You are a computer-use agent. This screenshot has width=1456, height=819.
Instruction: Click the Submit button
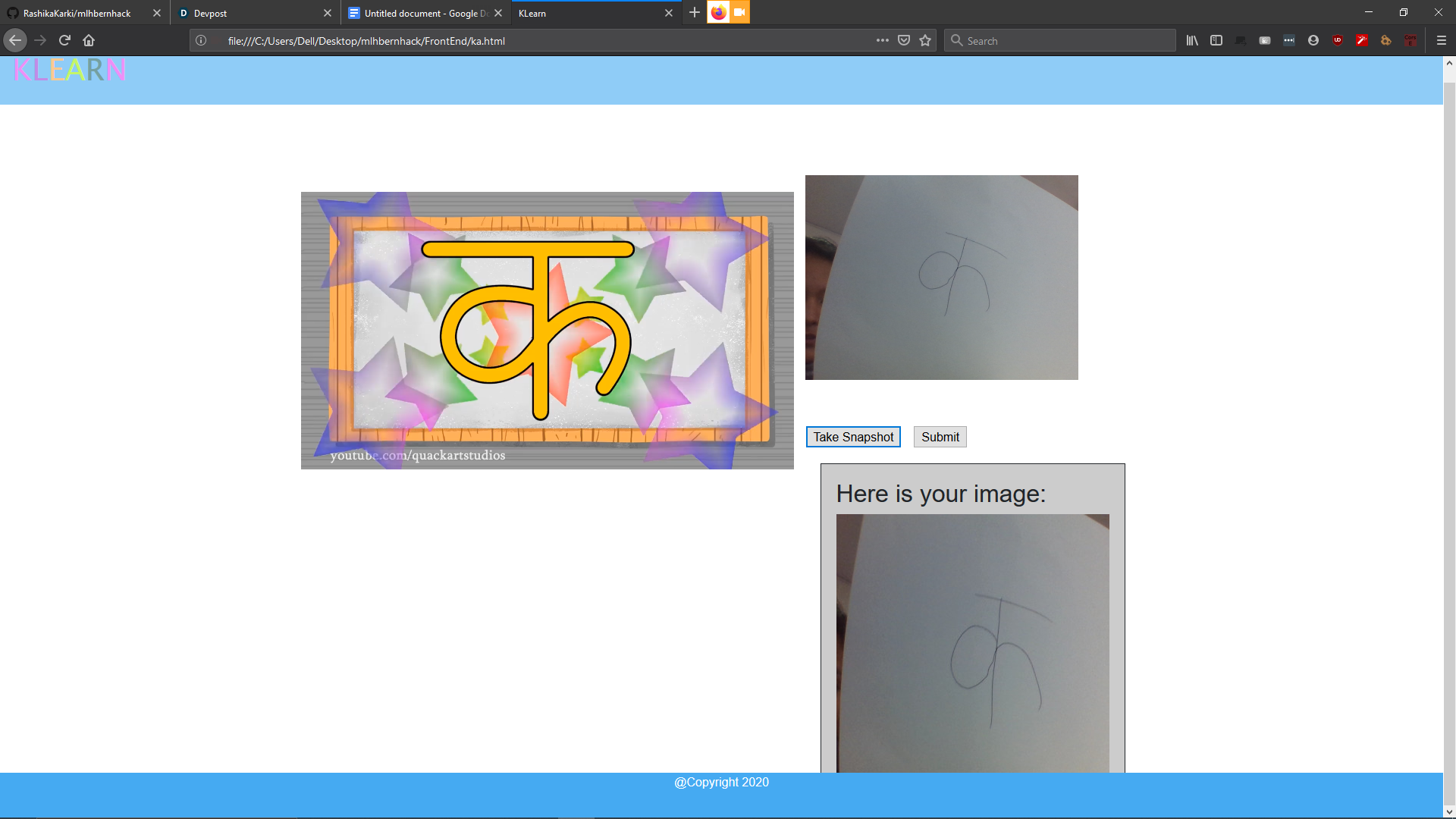pyautogui.click(x=940, y=437)
